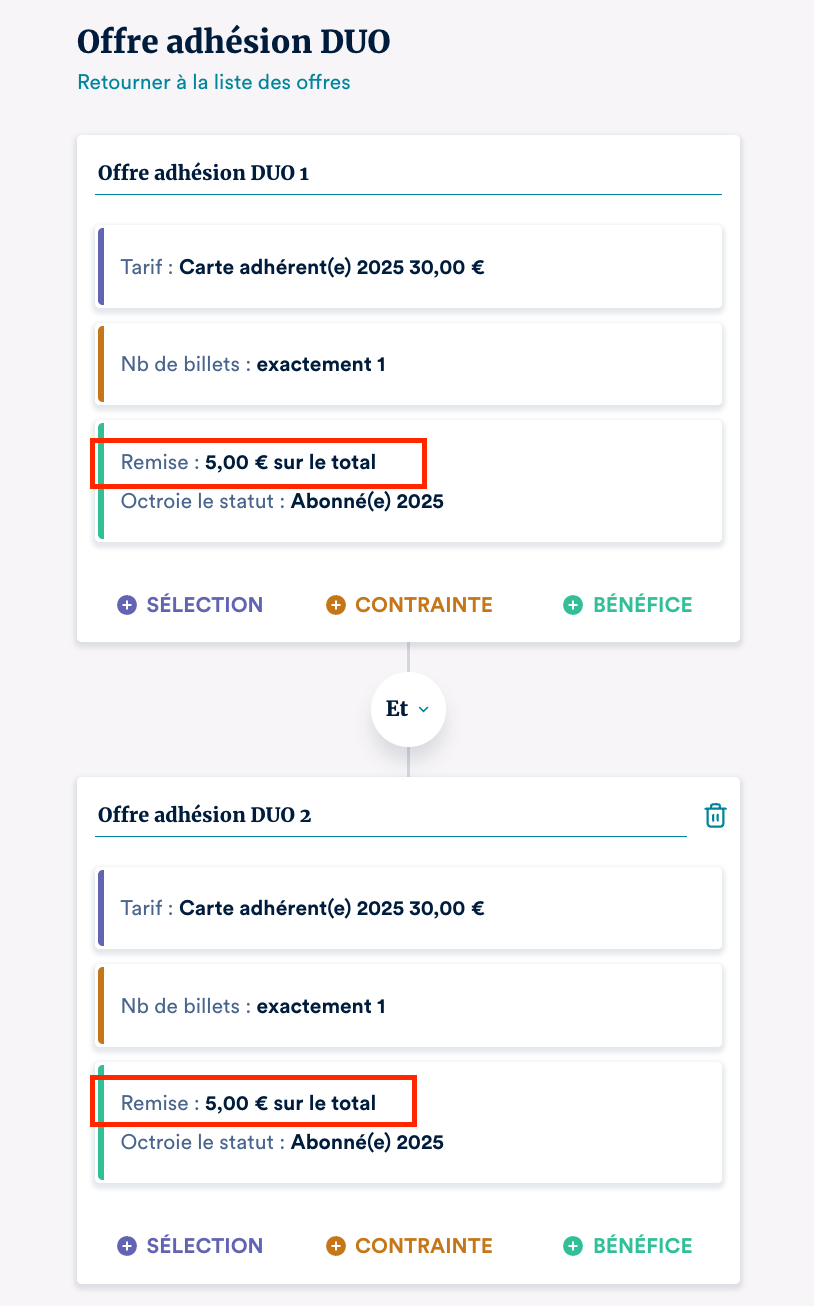This screenshot has height=1306, width=814.
Task: Click the "Offre adhésion DUO" page heading
Action: tap(233, 42)
